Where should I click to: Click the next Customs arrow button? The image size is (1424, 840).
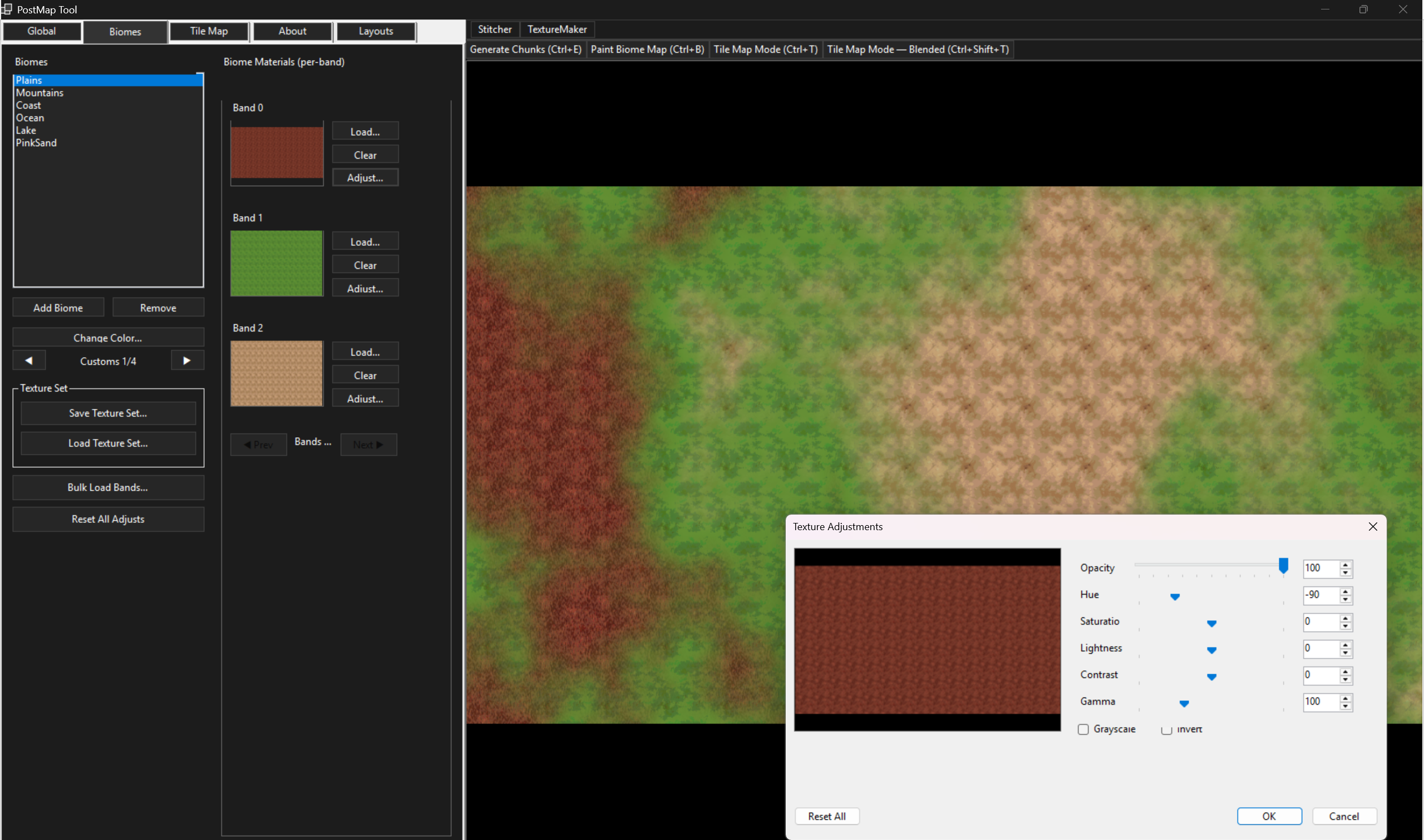187,360
